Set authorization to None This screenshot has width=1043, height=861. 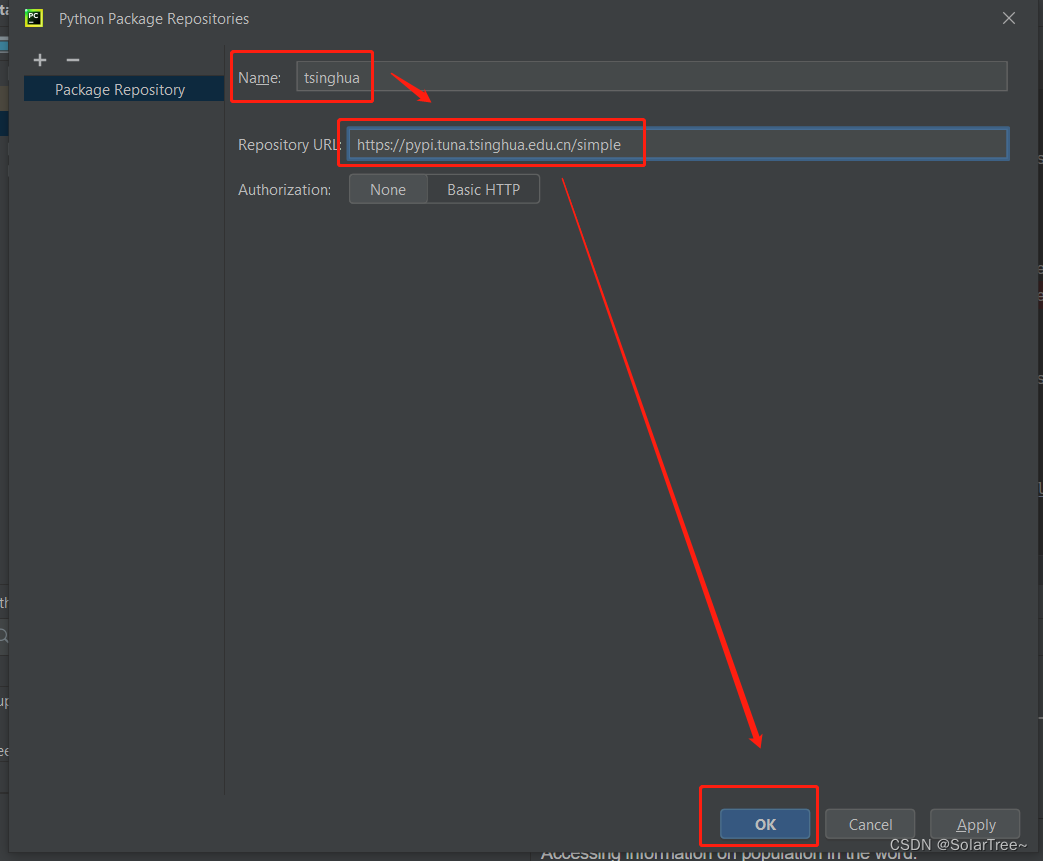point(388,190)
